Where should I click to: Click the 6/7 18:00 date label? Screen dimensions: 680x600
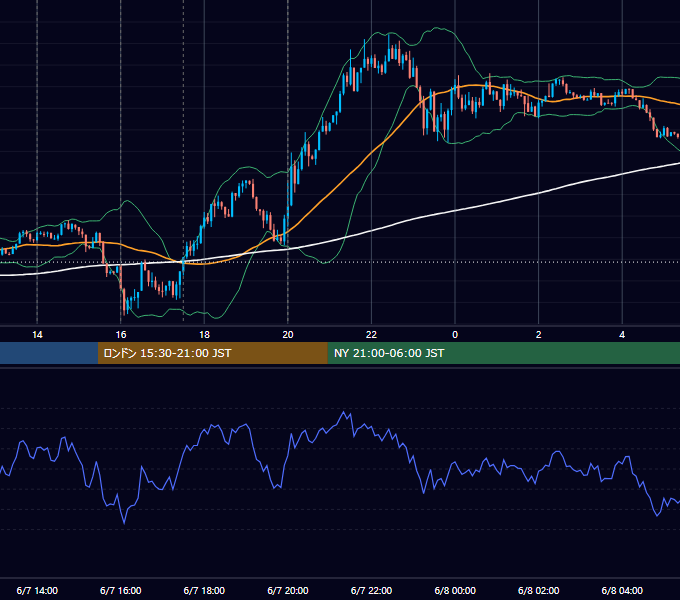coord(204,590)
